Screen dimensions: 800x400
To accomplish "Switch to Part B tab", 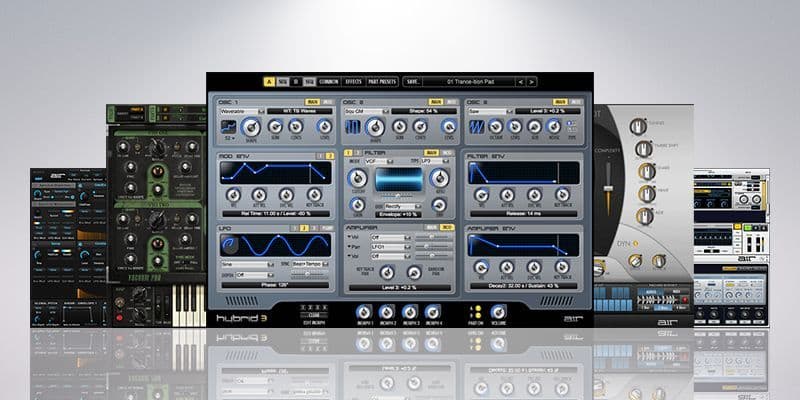I will [x=297, y=82].
